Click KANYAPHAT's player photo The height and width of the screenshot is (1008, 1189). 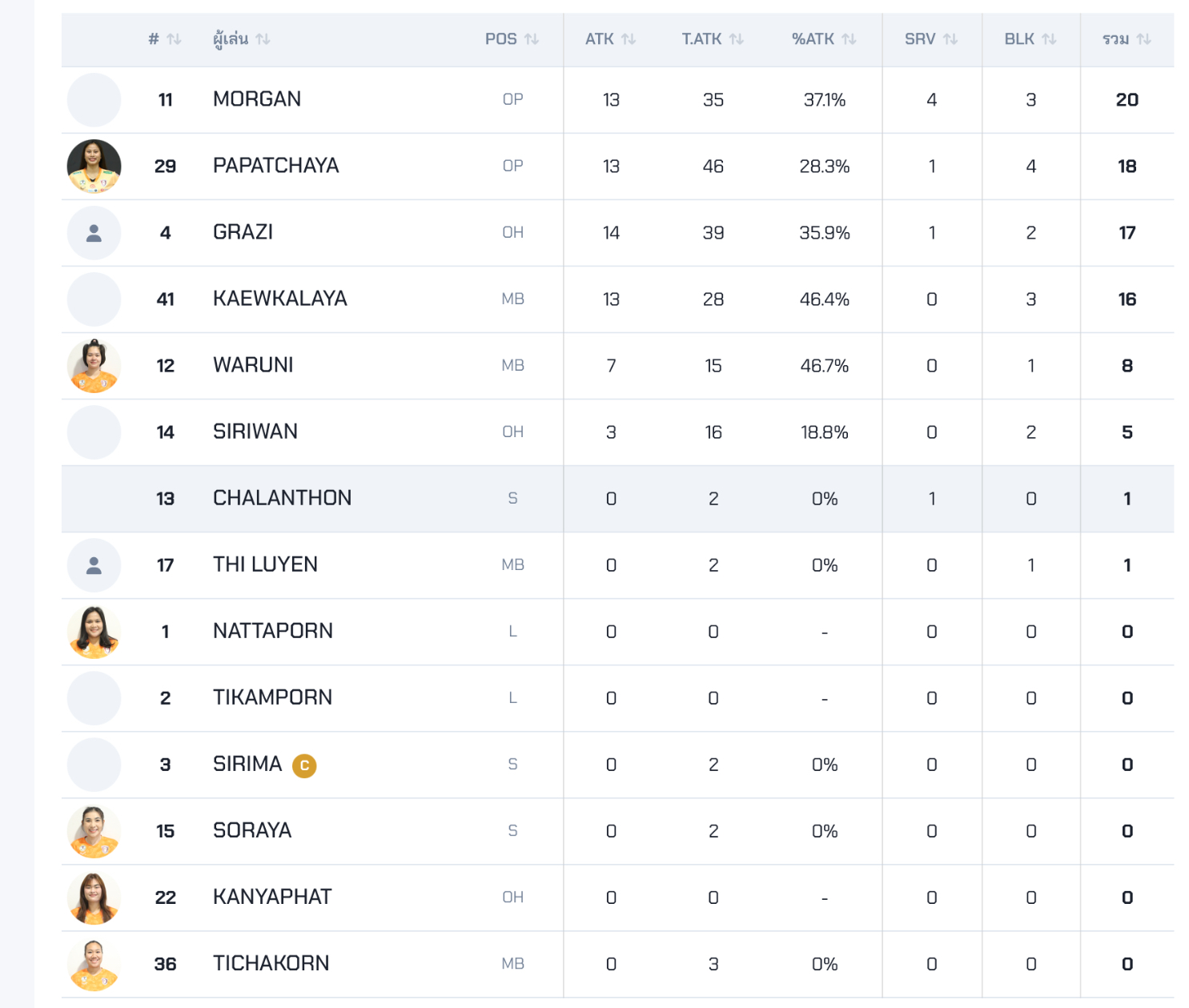94,898
